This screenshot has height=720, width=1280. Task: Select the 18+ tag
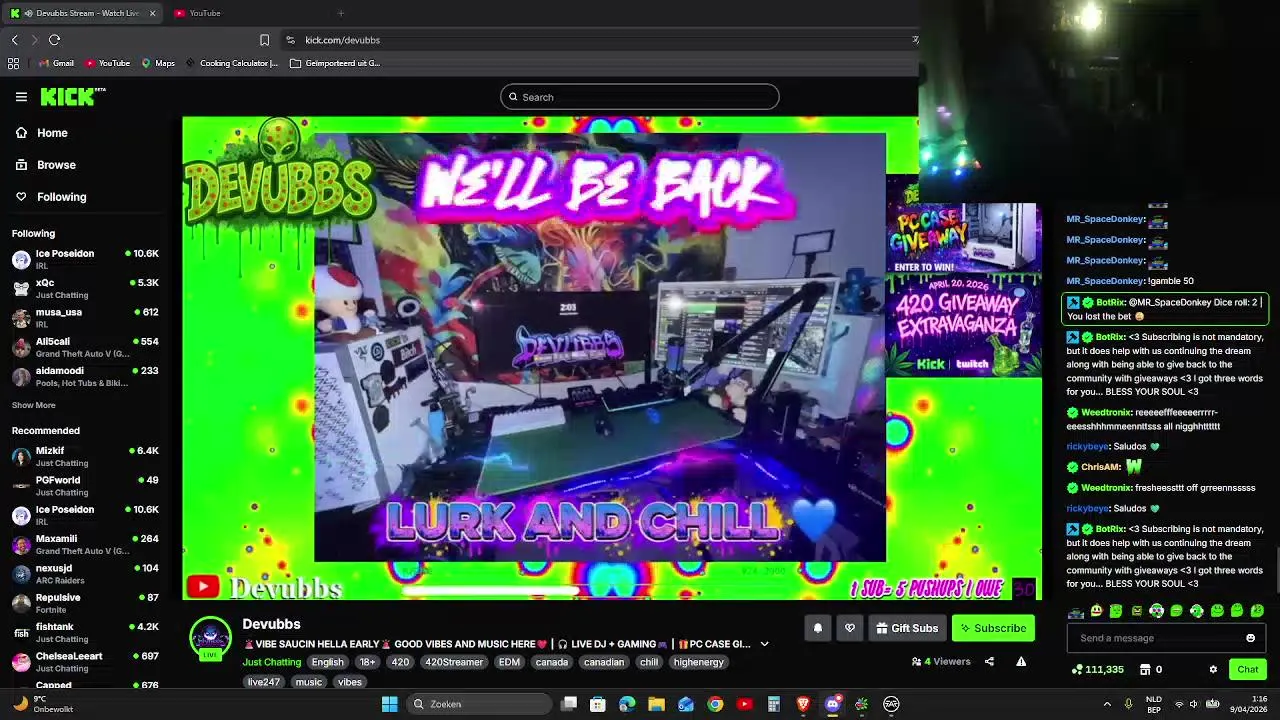click(367, 662)
